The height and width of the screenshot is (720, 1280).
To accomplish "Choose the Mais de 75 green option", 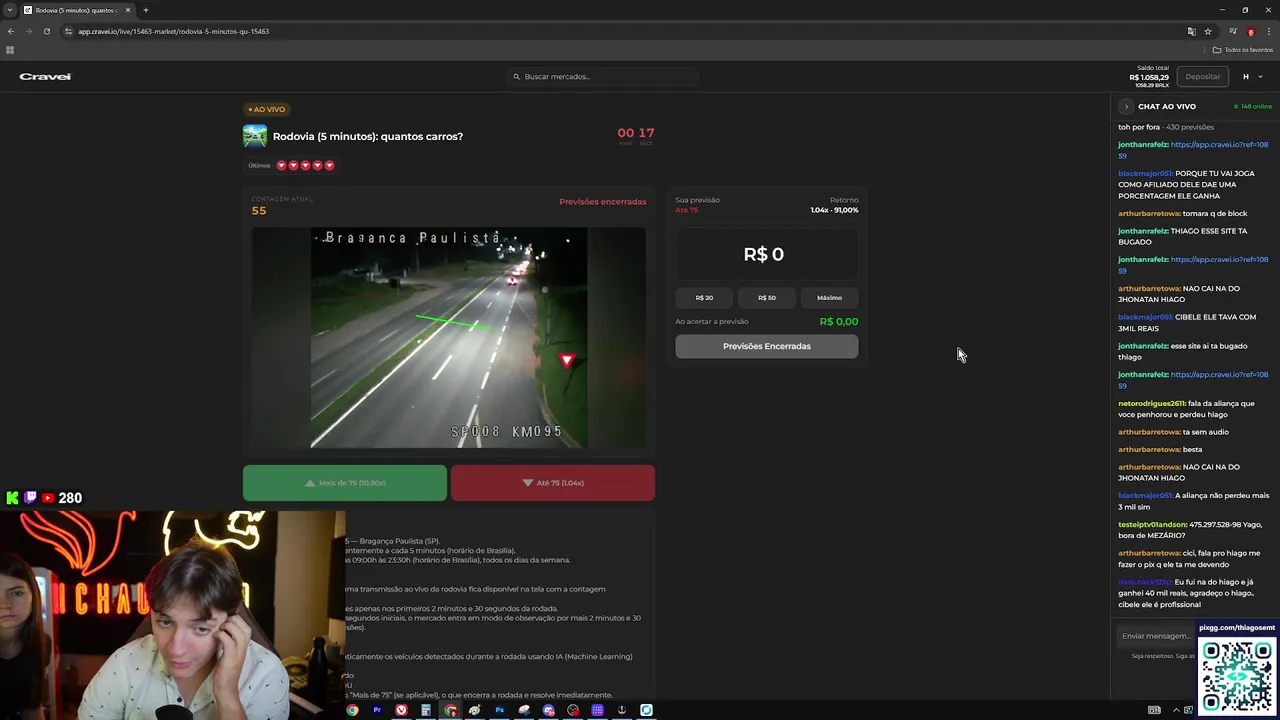I will (x=345, y=483).
